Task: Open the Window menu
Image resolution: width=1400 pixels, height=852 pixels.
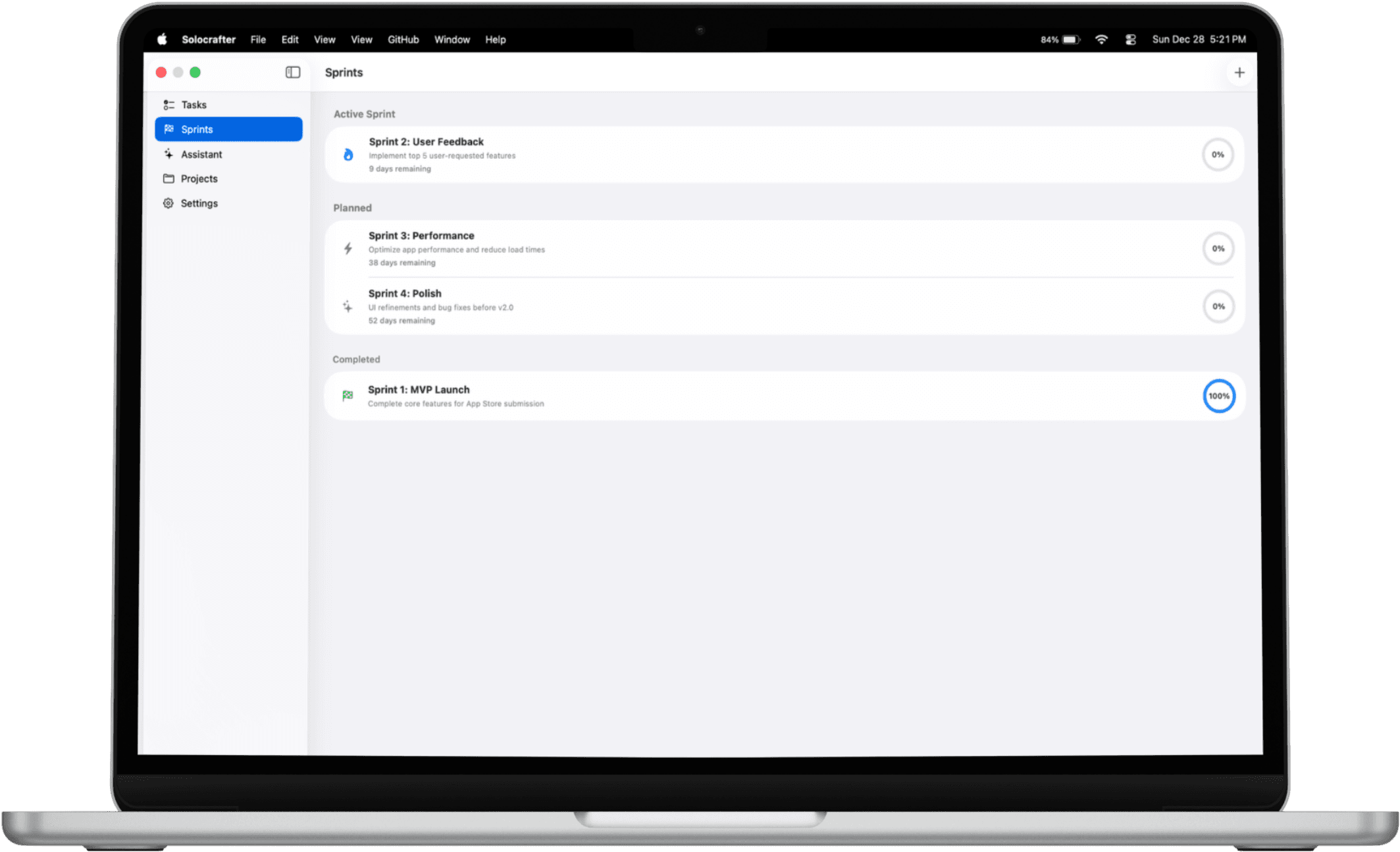Action: point(452,40)
